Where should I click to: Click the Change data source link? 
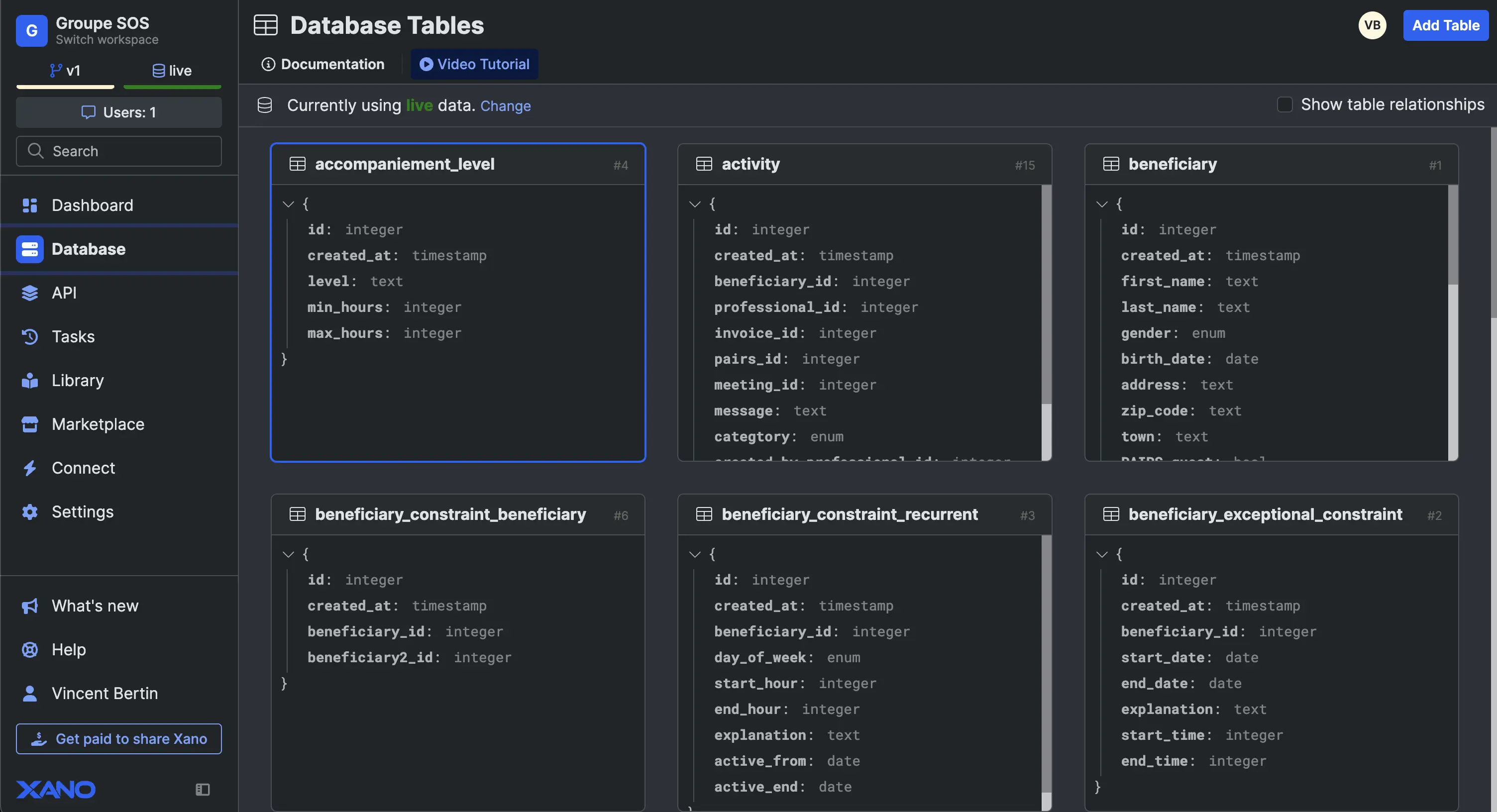505,105
